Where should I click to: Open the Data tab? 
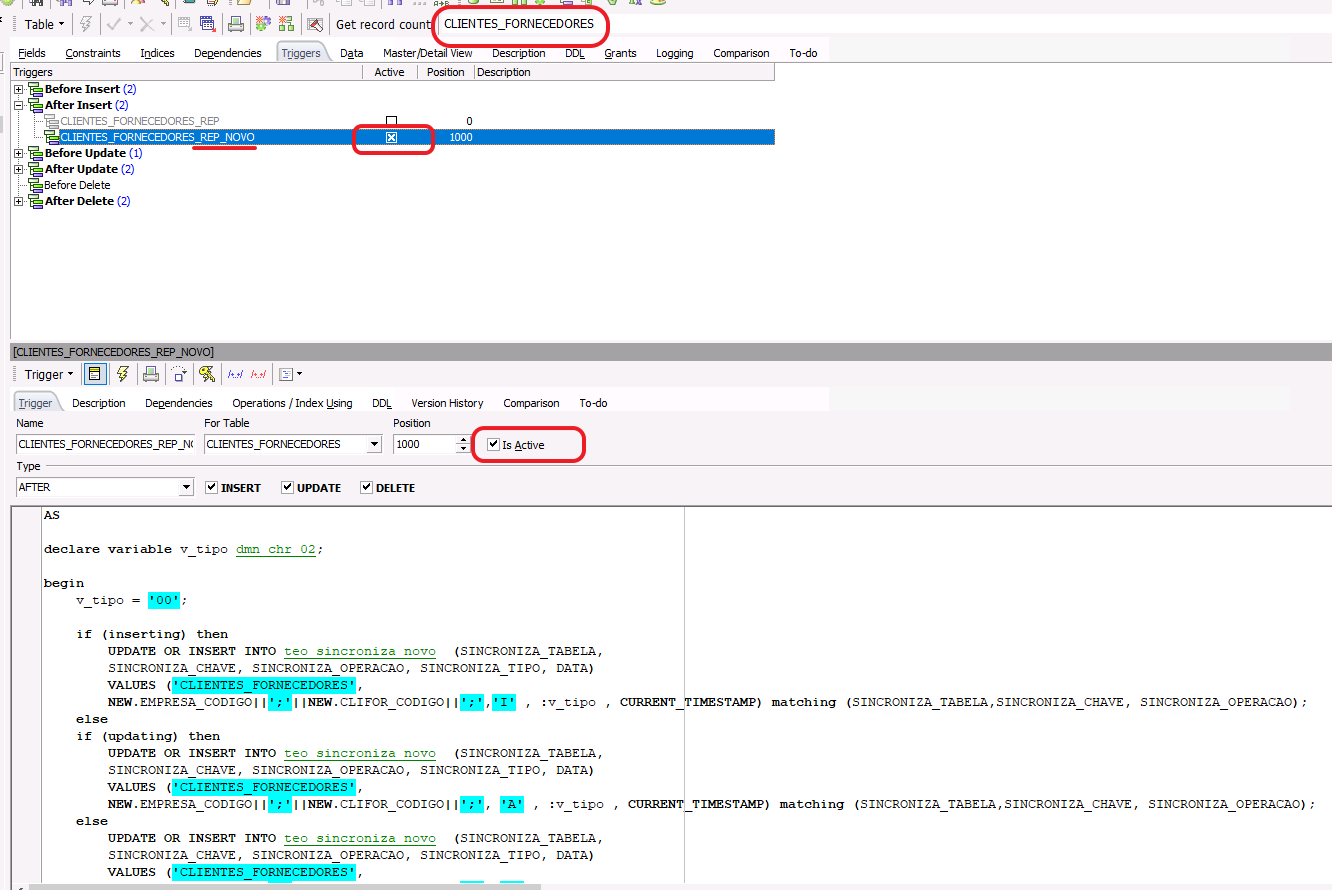tap(351, 53)
